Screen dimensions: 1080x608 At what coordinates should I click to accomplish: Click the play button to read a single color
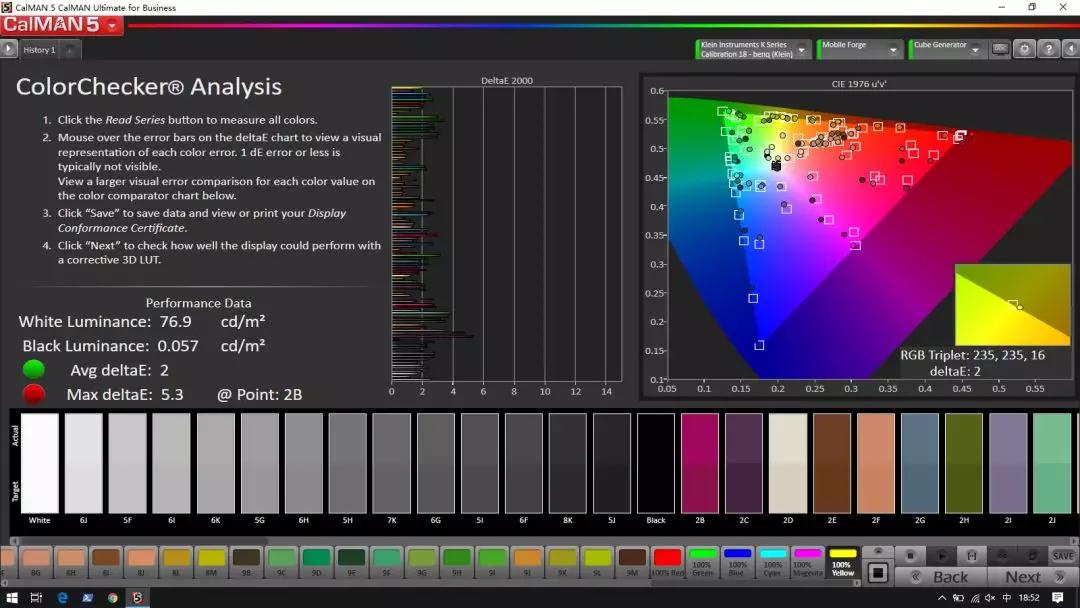pyautogui.click(x=941, y=555)
